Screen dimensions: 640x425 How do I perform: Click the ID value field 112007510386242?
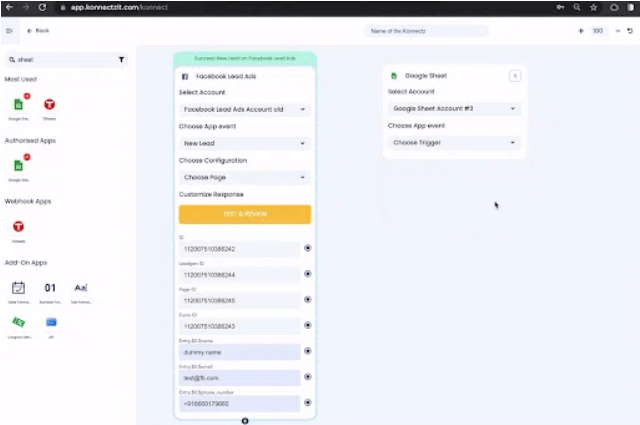[240, 249]
